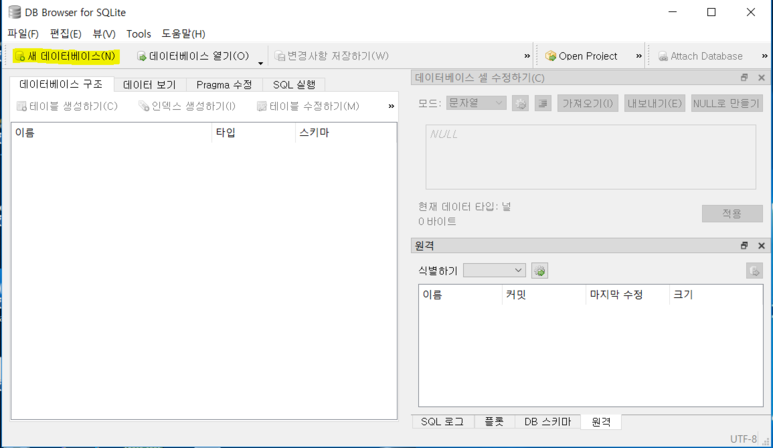Click the 적용 button
The width and height of the screenshot is (773, 448).
point(732,213)
